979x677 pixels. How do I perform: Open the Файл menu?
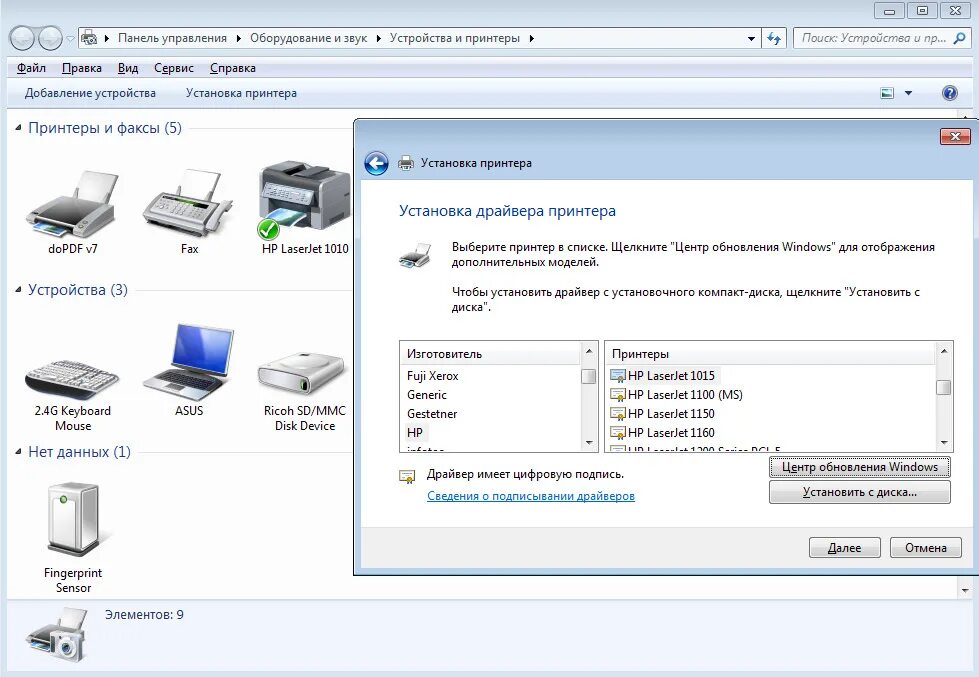point(31,68)
